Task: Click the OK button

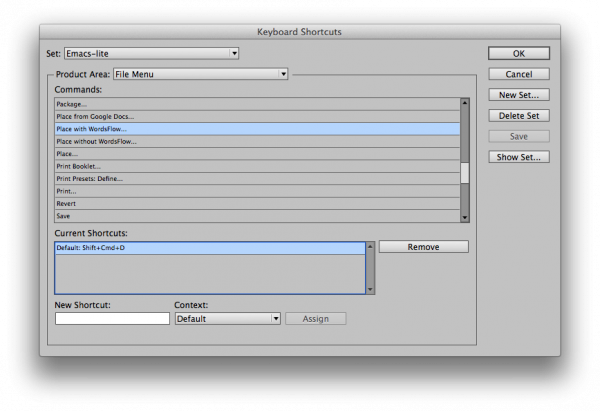Action: click(519, 53)
